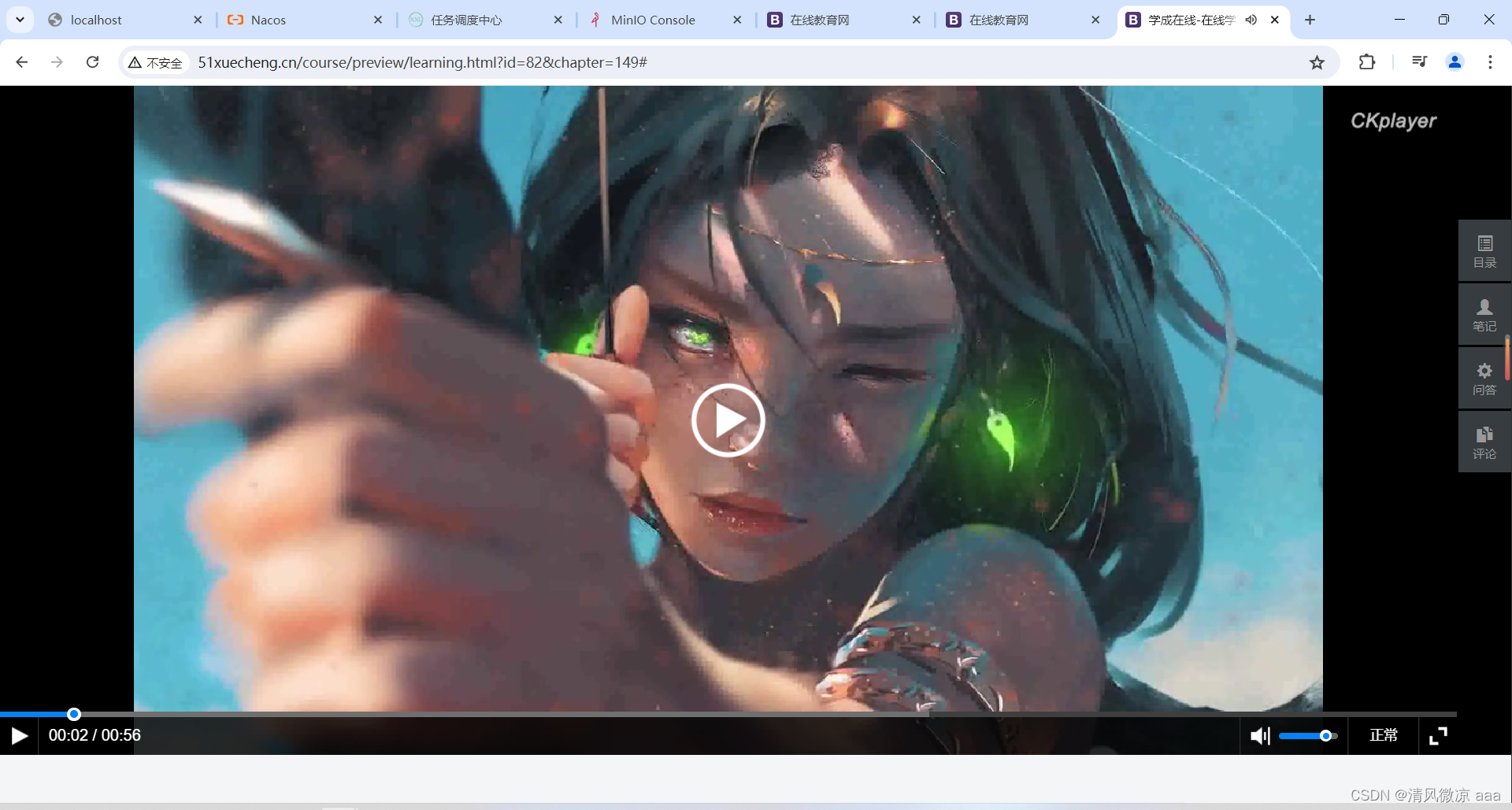
Task: Mute the video with the speaker icon
Action: tap(1259, 736)
